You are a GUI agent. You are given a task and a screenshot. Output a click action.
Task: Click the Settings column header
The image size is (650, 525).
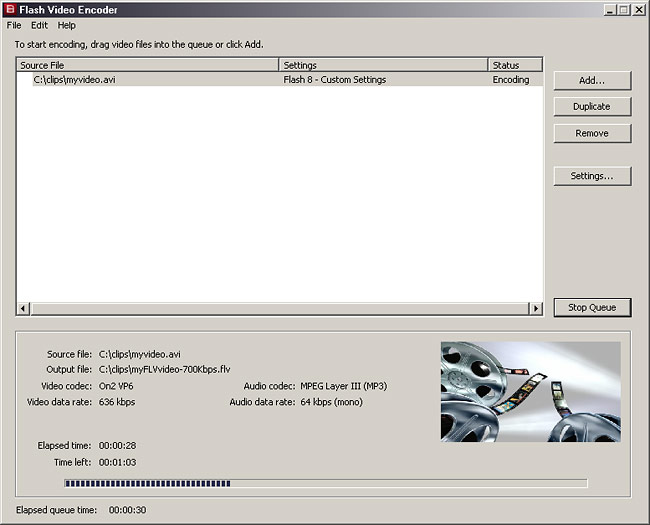(383, 65)
